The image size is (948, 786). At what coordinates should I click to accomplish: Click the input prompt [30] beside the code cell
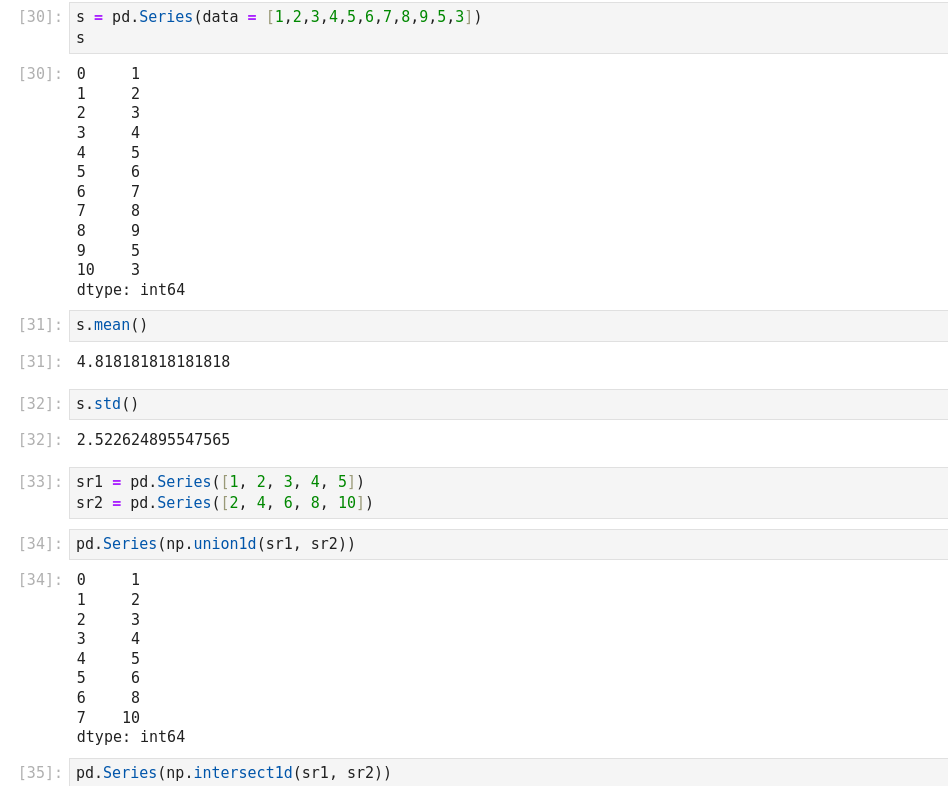pyautogui.click(x=40, y=17)
